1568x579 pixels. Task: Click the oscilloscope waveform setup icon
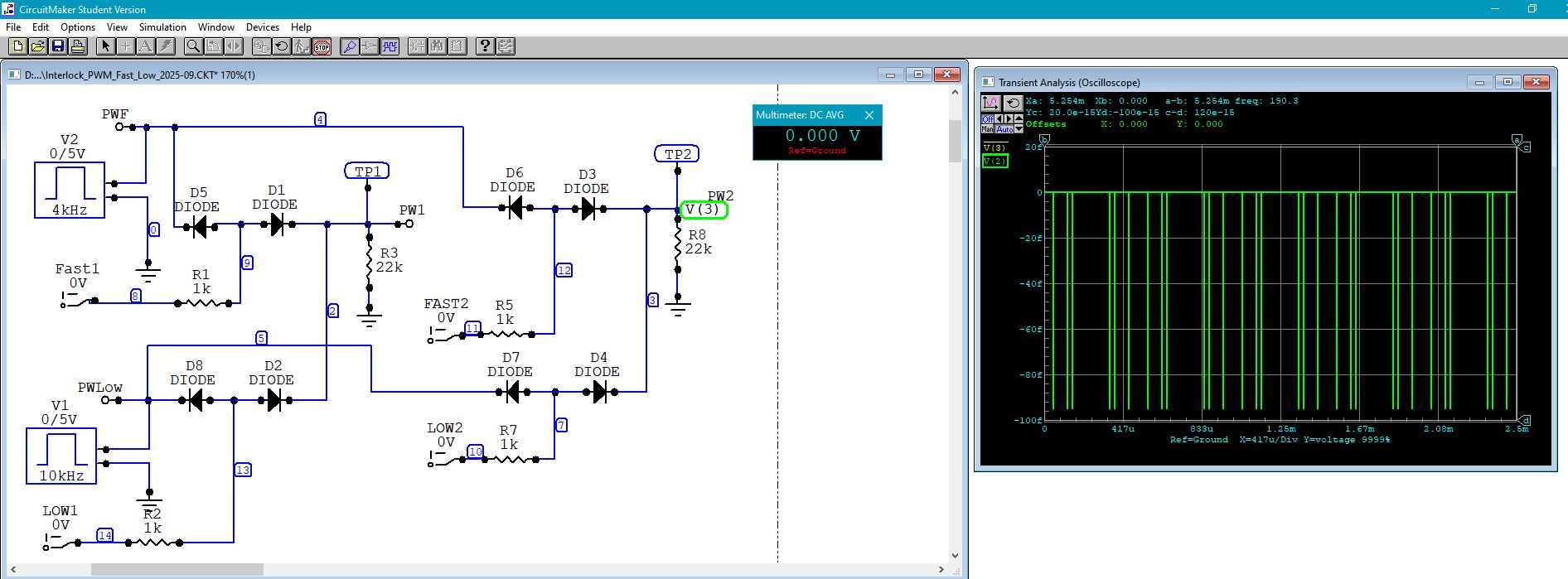(991, 104)
